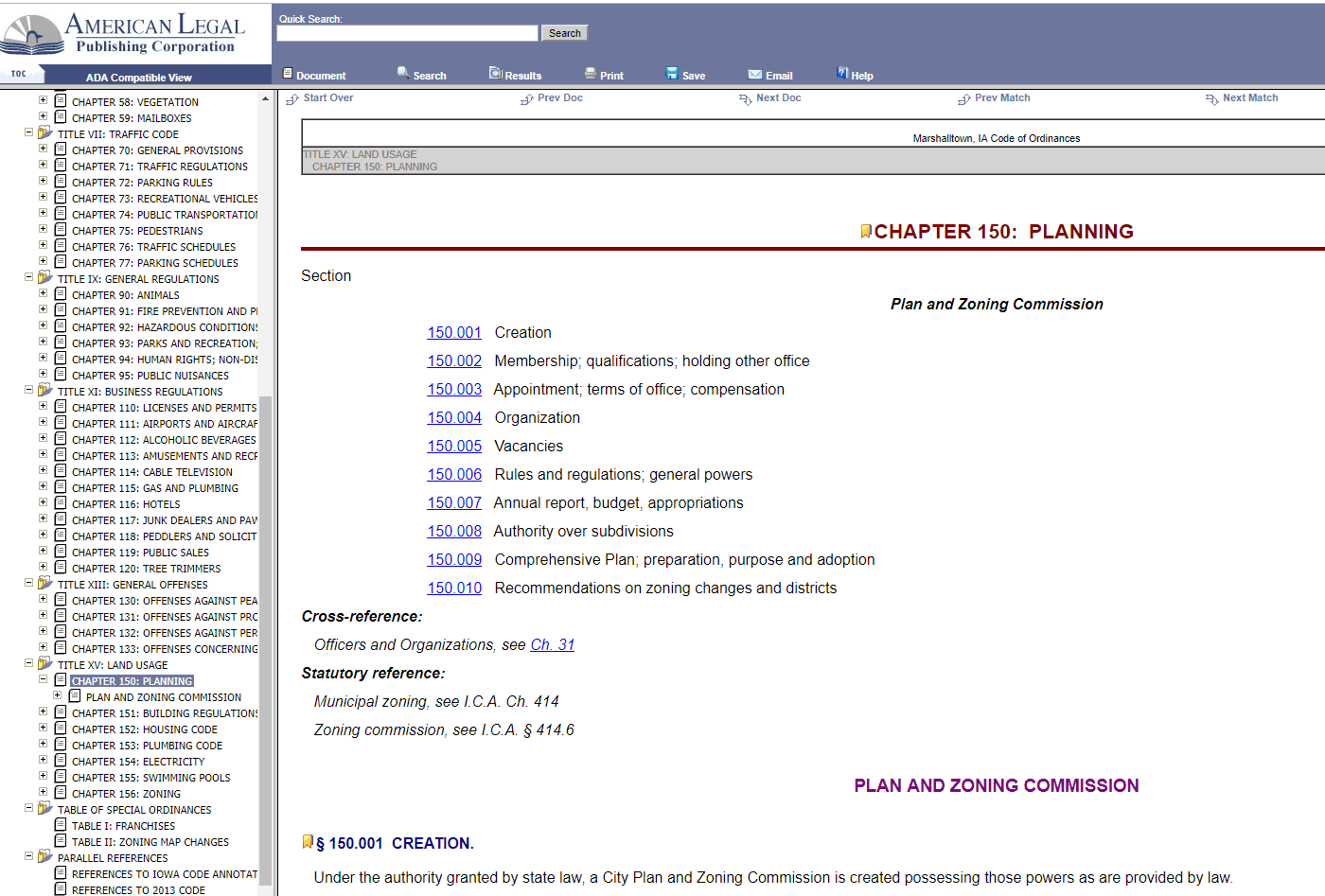1325x896 pixels.
Task: Click inside the Quick Search input field
Action: (x=406, y=32)
